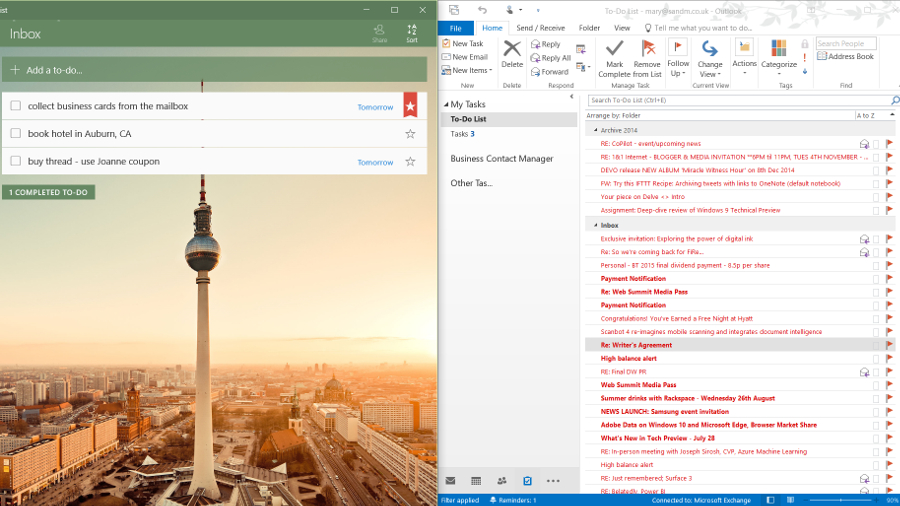Switch to Tasks view icon in navigation bar
This screenshot has width=900, height=506.
point(527,481)
